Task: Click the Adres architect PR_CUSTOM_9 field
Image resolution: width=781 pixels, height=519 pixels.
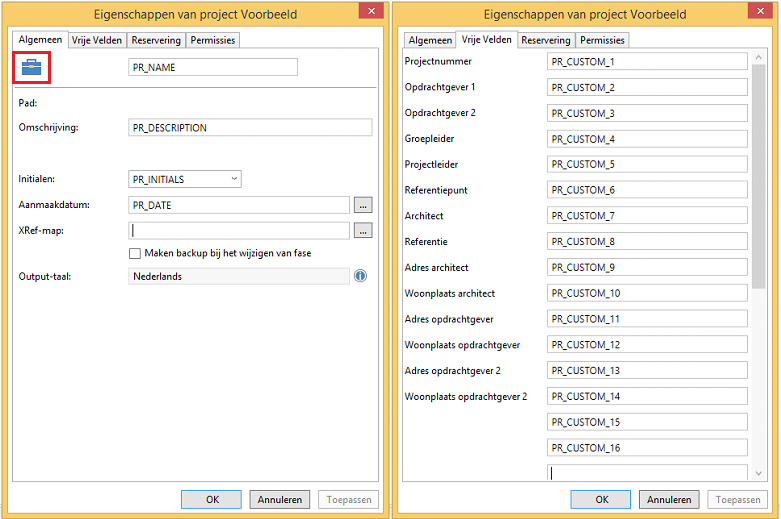Action: pyautogui.click(x=647, y=267)
